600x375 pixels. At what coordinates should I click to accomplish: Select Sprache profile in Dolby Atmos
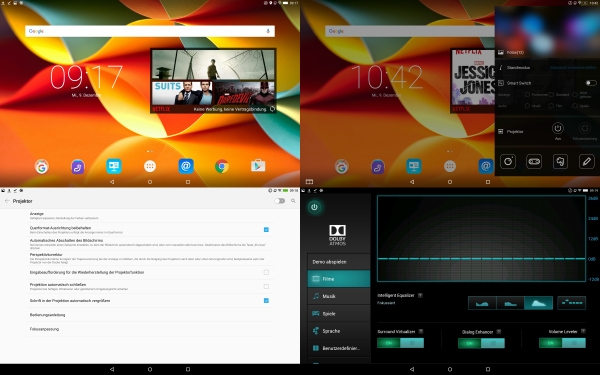tap(339, 331)
